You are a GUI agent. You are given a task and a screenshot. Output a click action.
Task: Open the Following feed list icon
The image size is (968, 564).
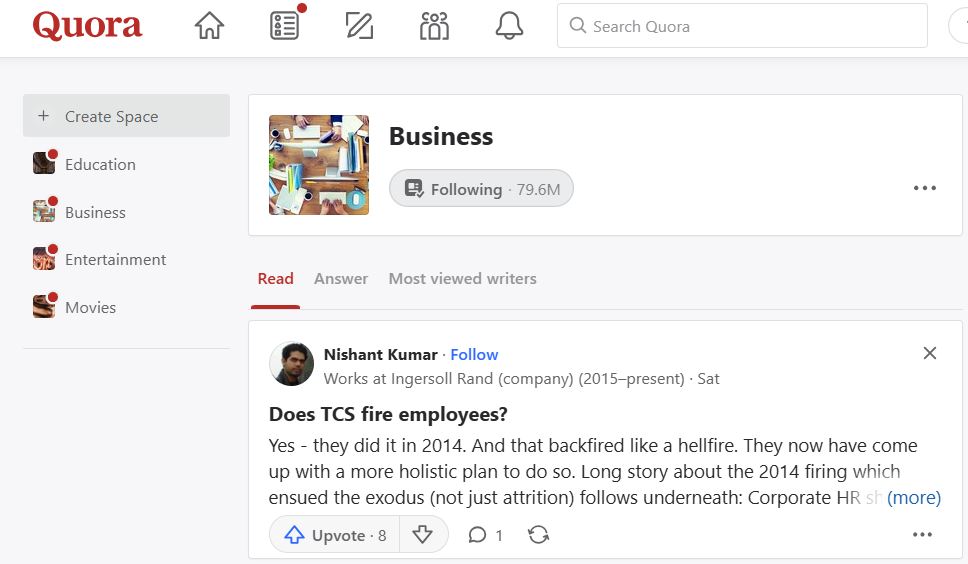pyautogui.click(x=285, y=26)
